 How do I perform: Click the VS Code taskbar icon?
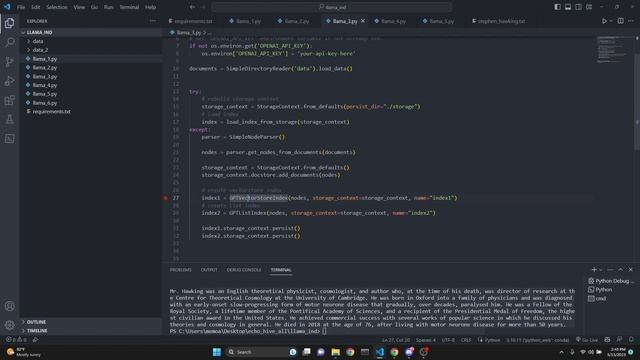click(380, 352)
